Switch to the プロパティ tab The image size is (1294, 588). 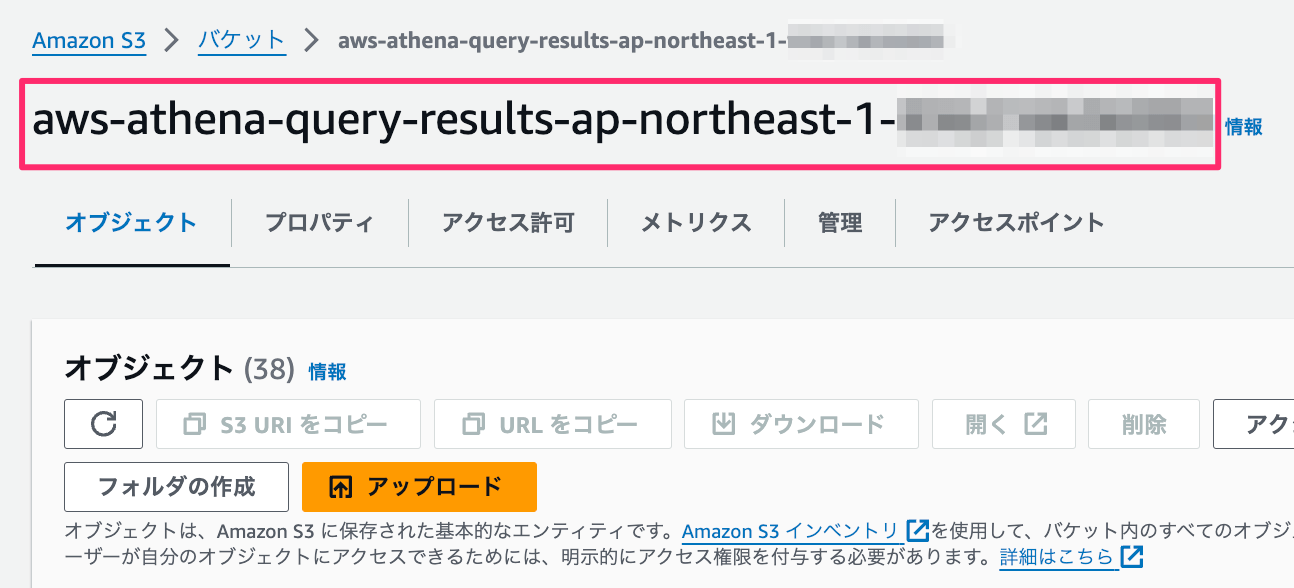318,222
